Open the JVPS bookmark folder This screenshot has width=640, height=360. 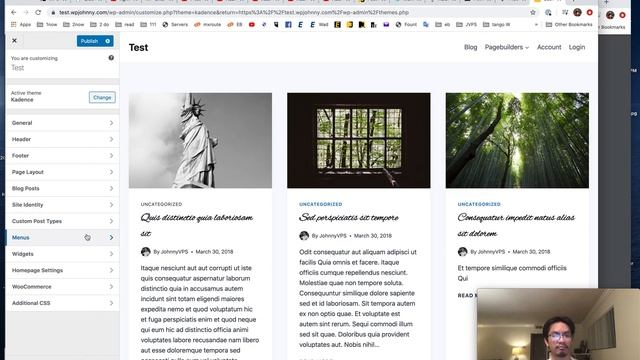[467, 24]
